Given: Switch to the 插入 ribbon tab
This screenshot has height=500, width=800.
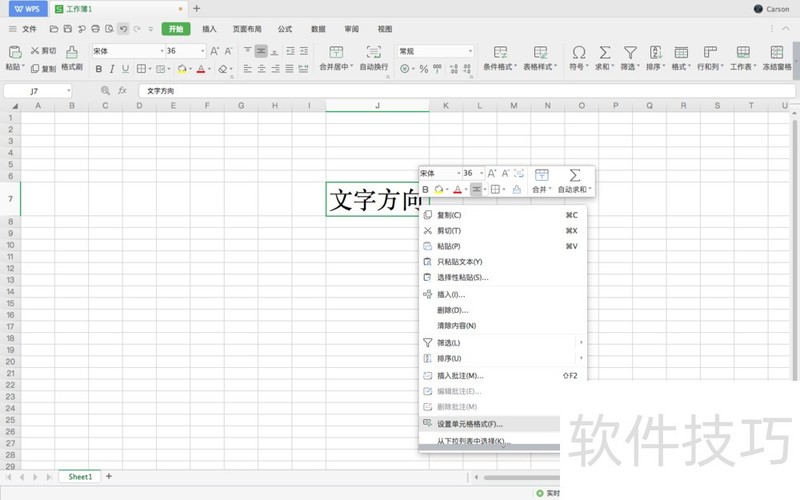Looking at the screenshot, I should click(209, 29).
